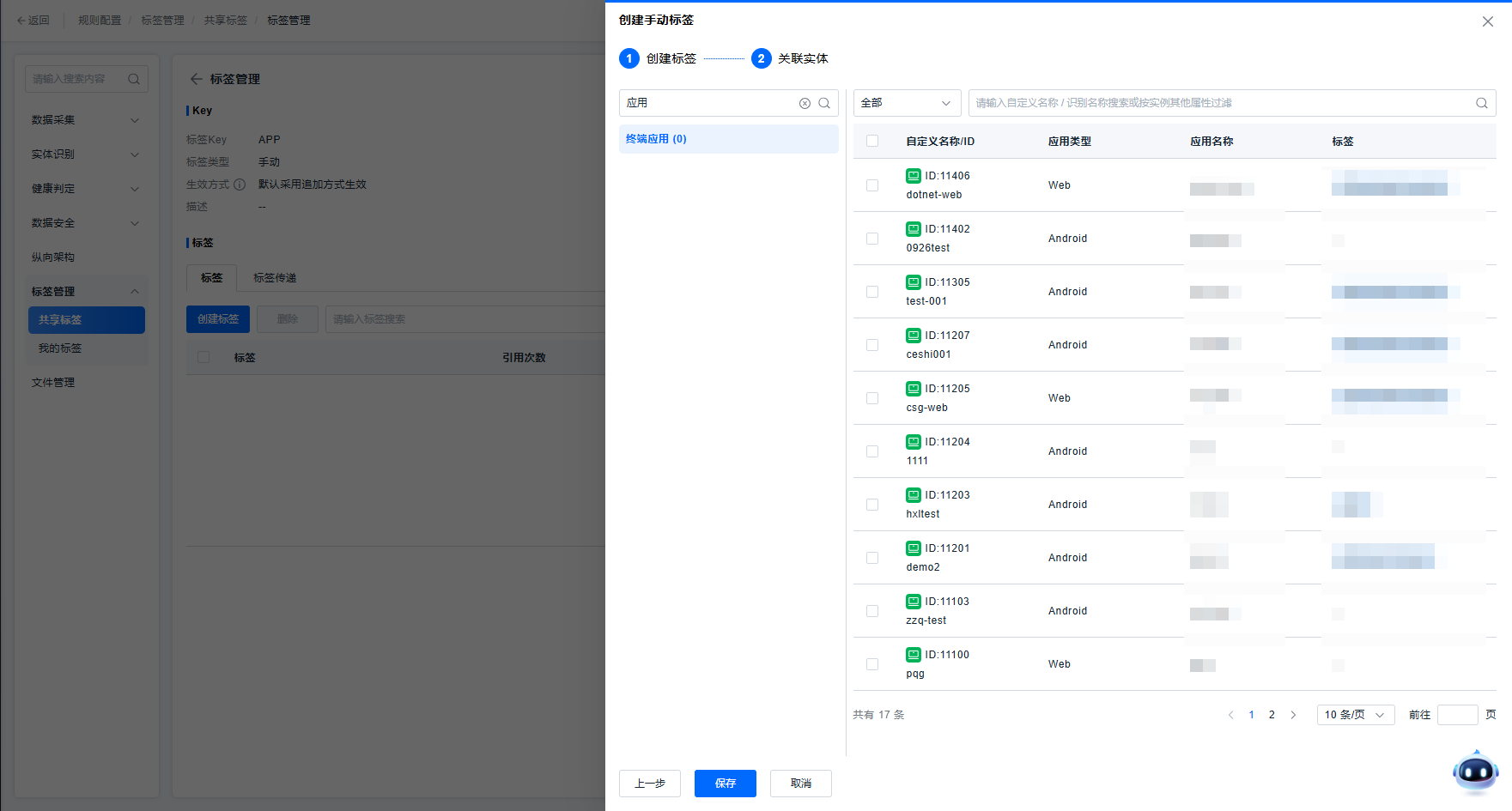This screenshot has width=1512, height=811.
Task: Go to next page using the right arrow
Action: pos(1293,715)
